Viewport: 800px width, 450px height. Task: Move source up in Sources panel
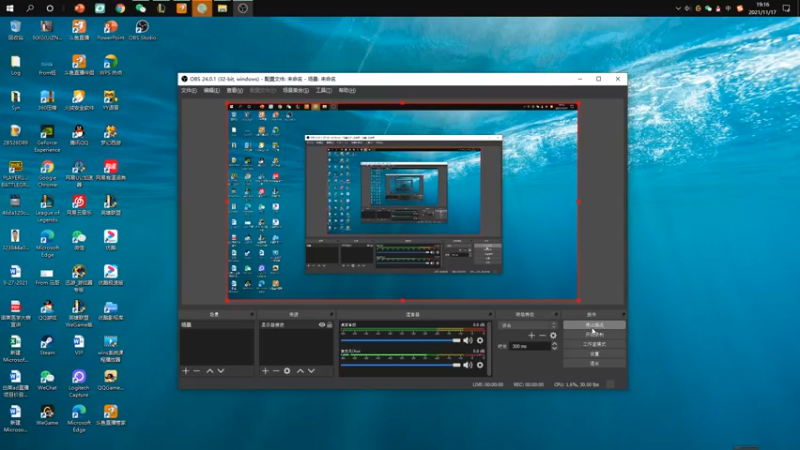(x=300, y=371)
